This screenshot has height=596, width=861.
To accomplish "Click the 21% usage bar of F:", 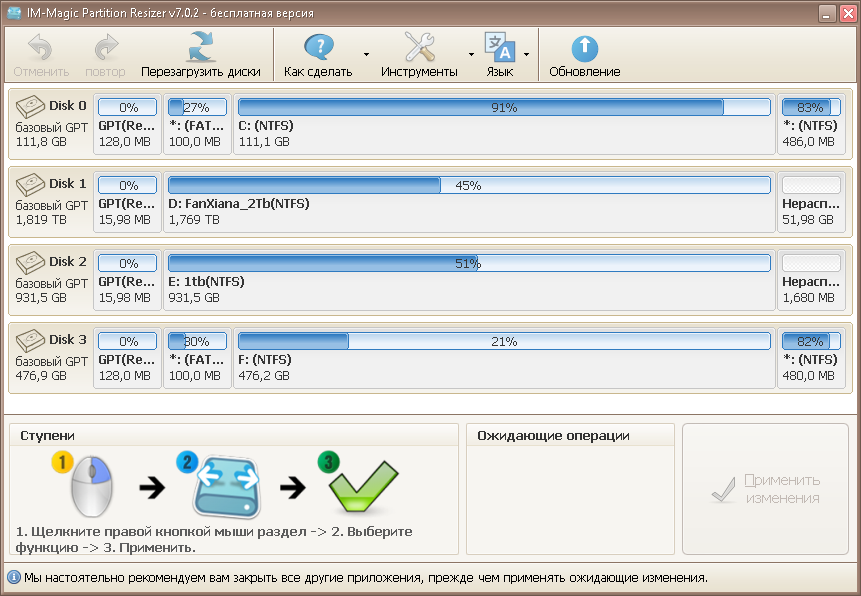I will [504, 341].
